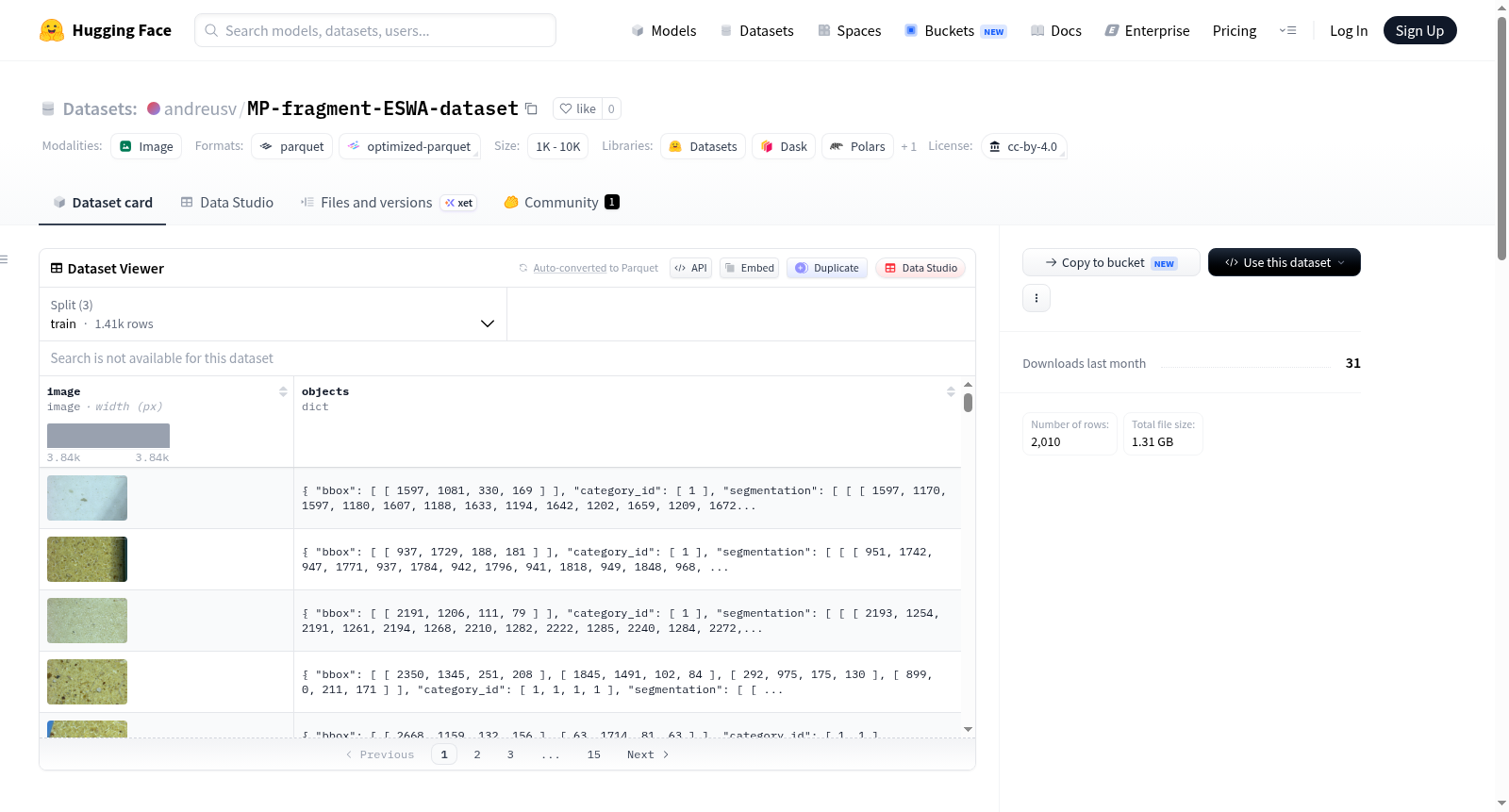Screen dimensions: 1509x812
Task: Click the Sign Up button
Action: (x=1419, y=30)
